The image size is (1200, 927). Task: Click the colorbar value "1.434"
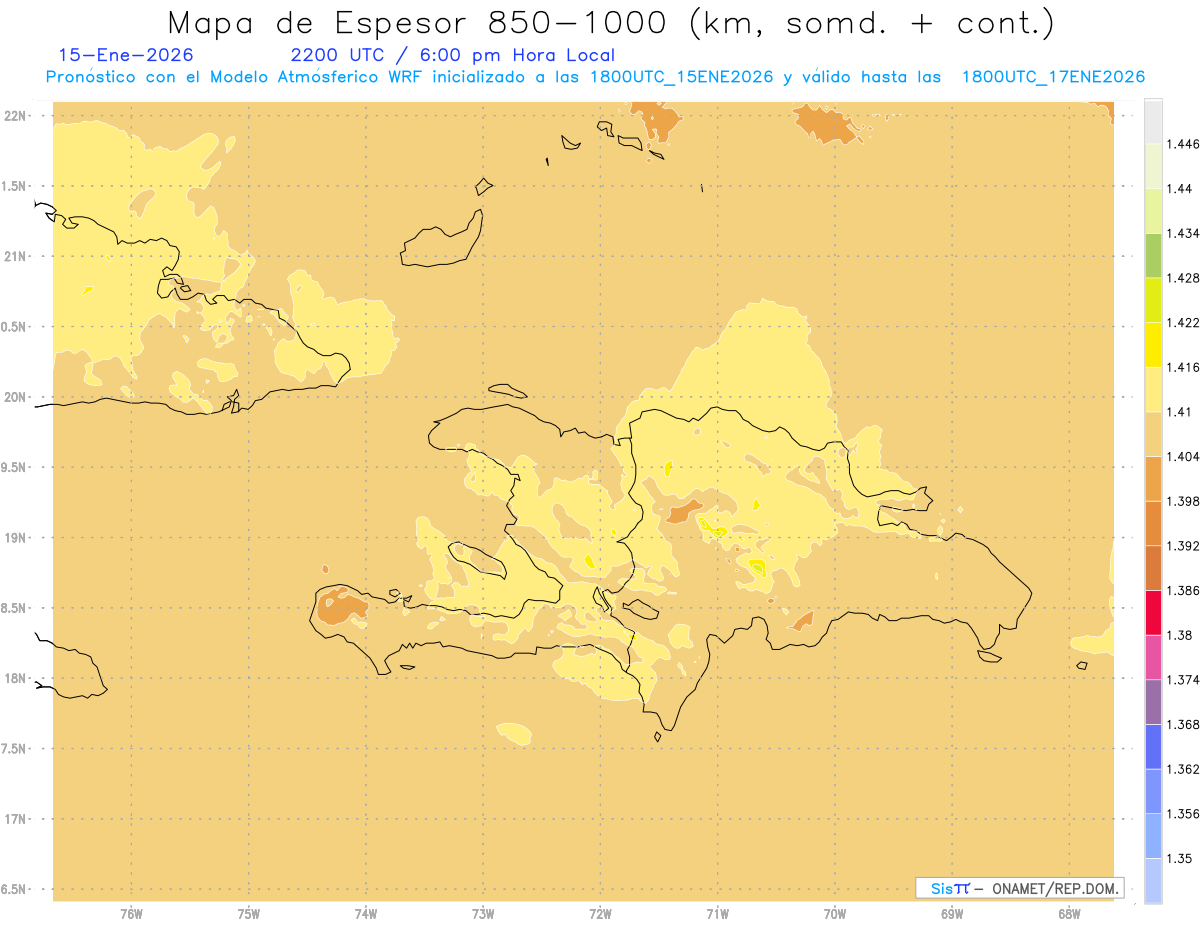(1185, 233)
